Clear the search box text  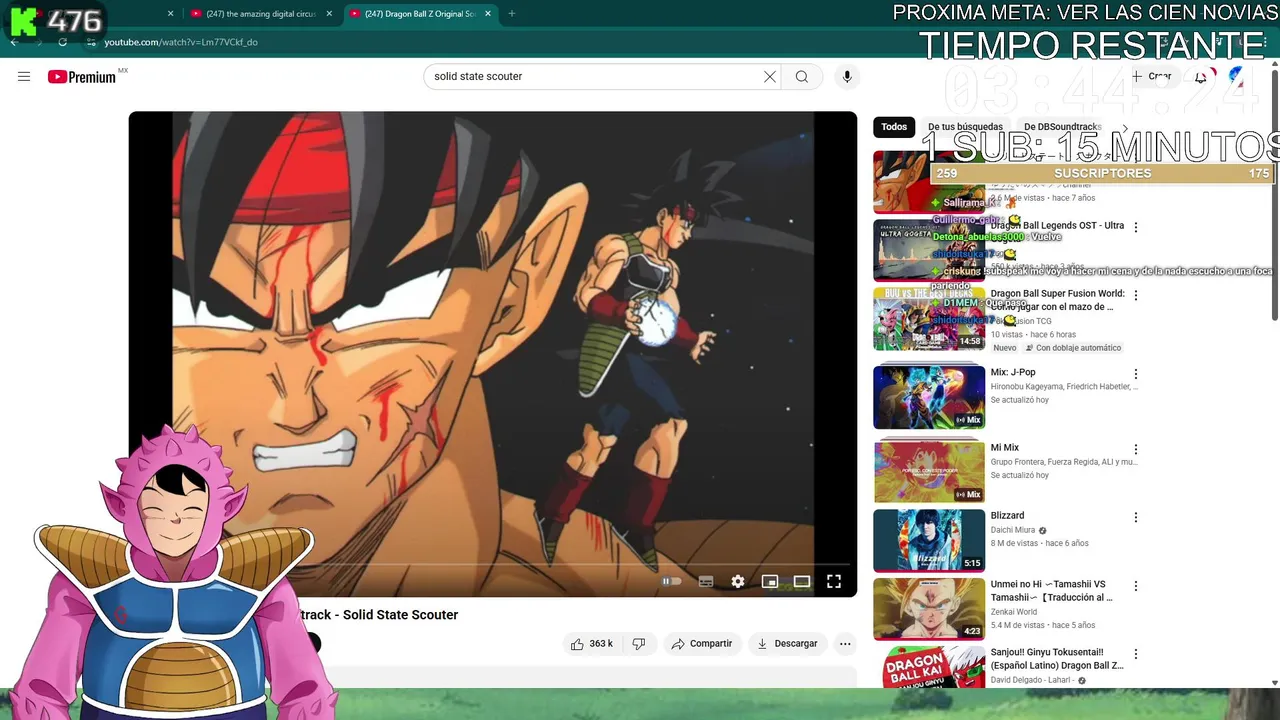(770, 77)
